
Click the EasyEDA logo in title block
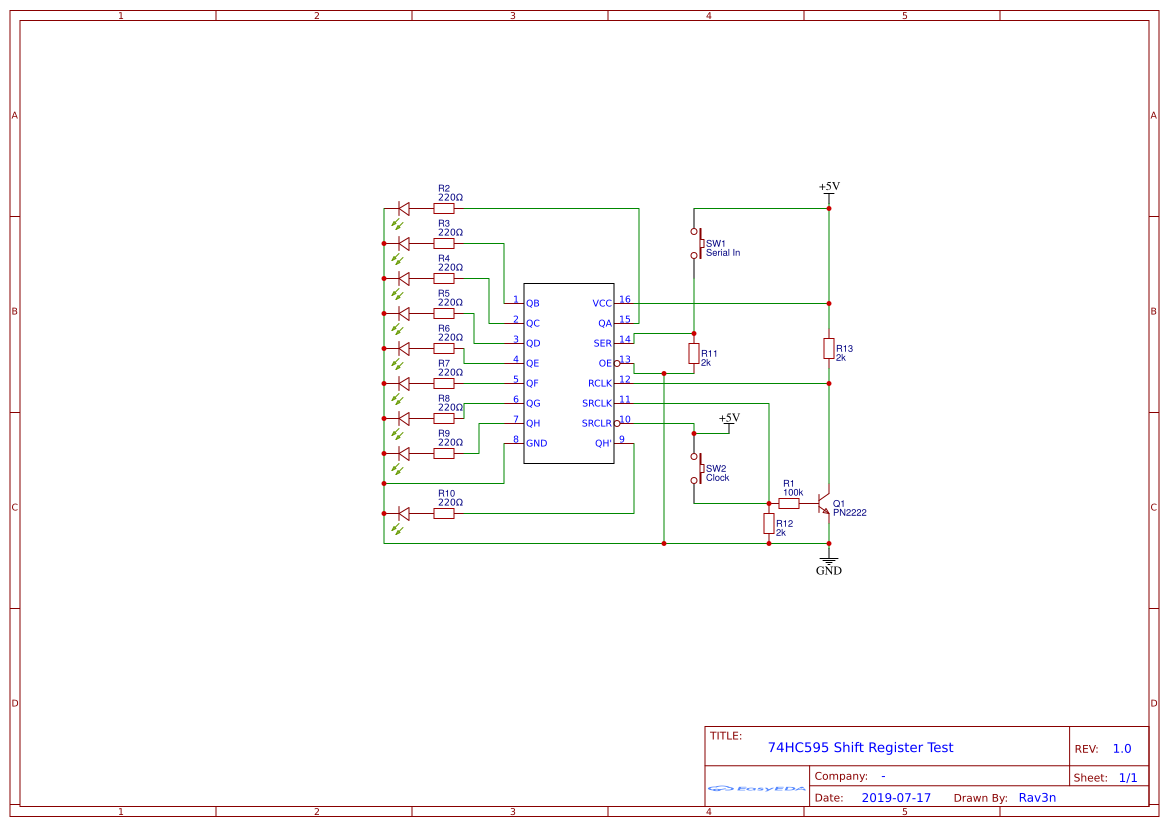click(x=757, y=788)
